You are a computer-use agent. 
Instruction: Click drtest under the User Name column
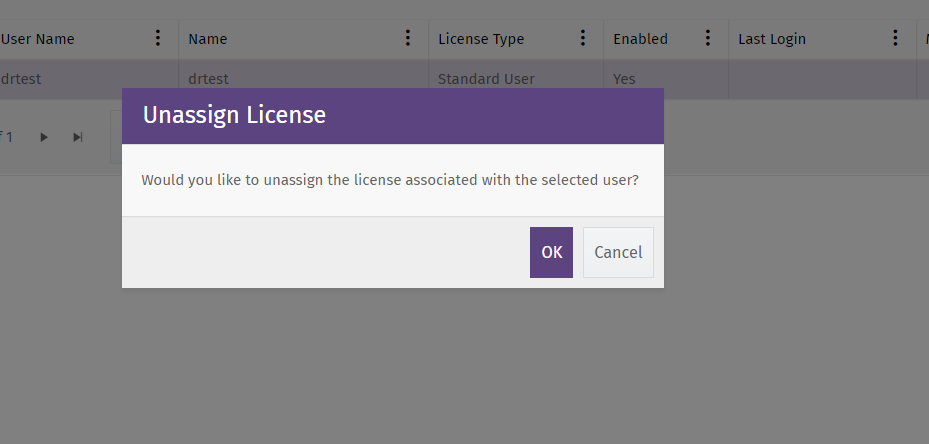click(x=21, y=79)
